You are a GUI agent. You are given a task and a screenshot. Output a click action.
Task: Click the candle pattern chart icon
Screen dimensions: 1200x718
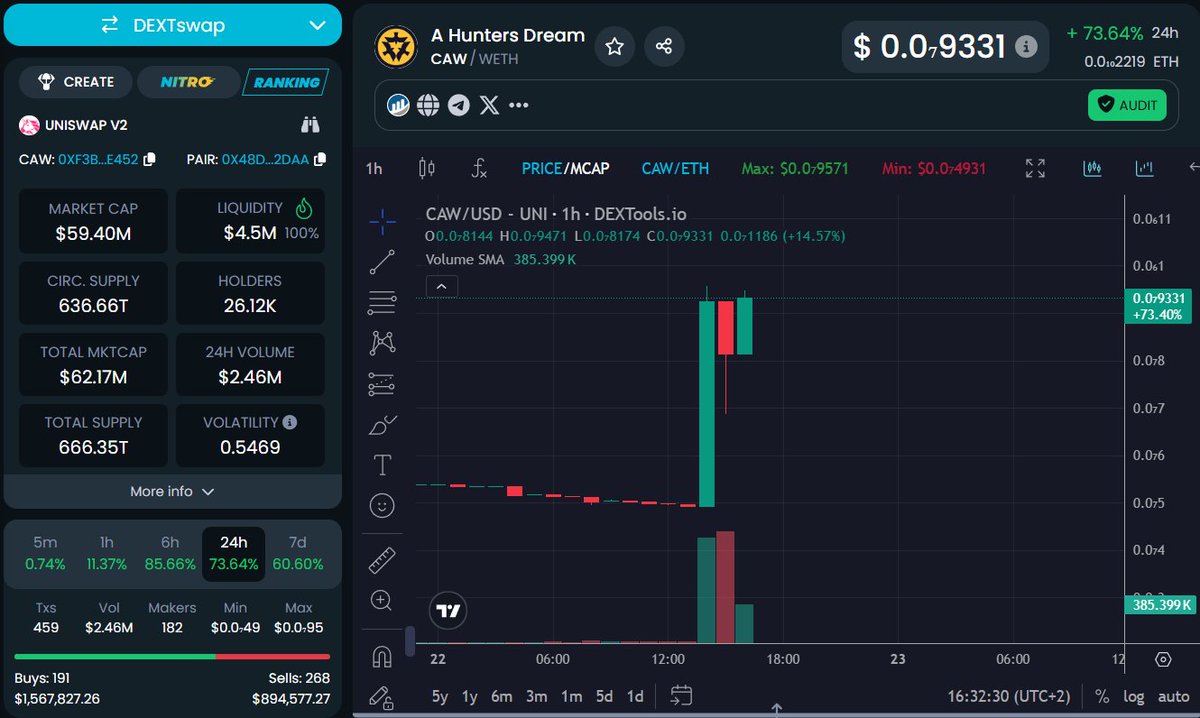1092,168
